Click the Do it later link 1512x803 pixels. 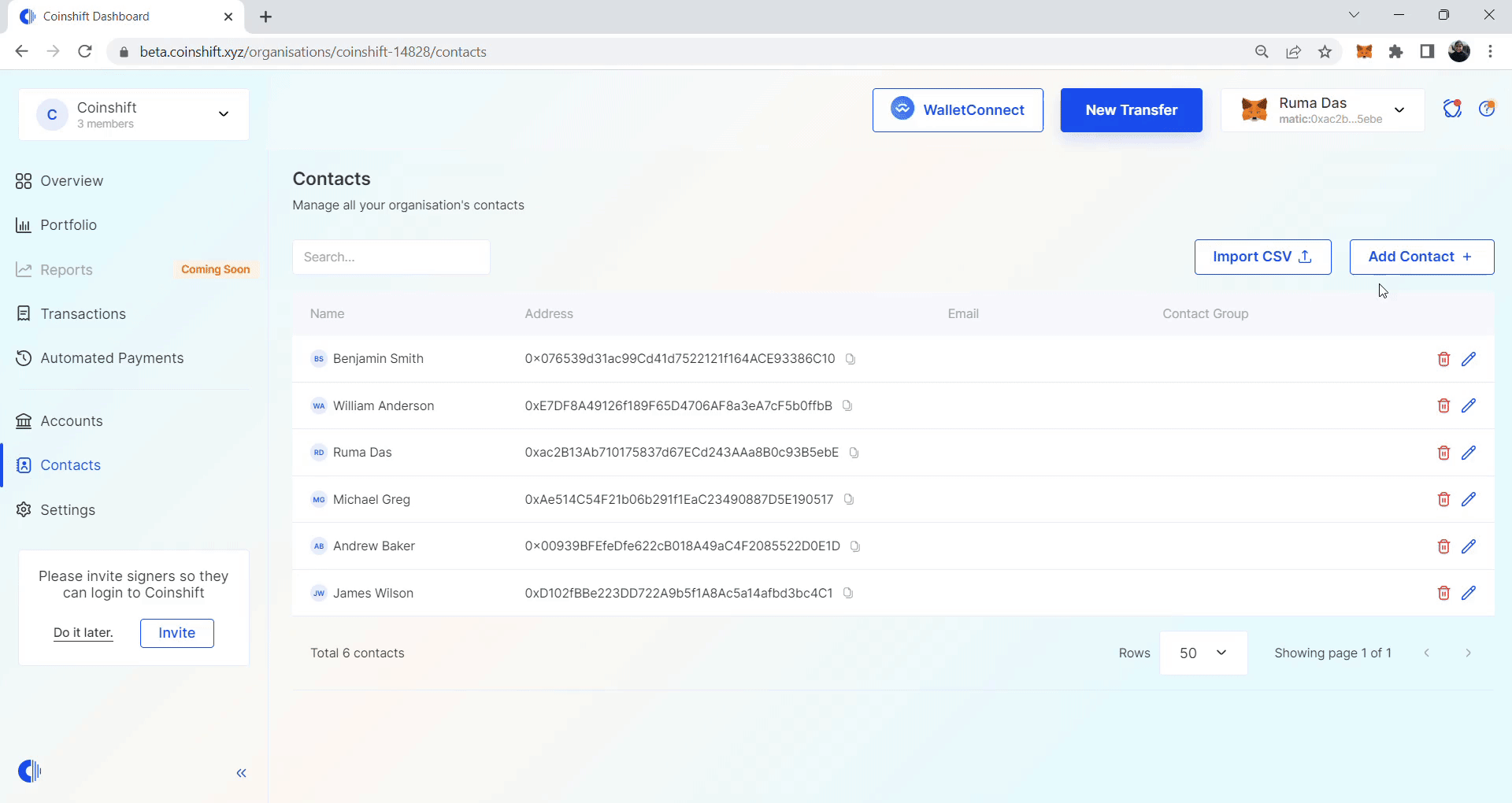tap(83, 633)
